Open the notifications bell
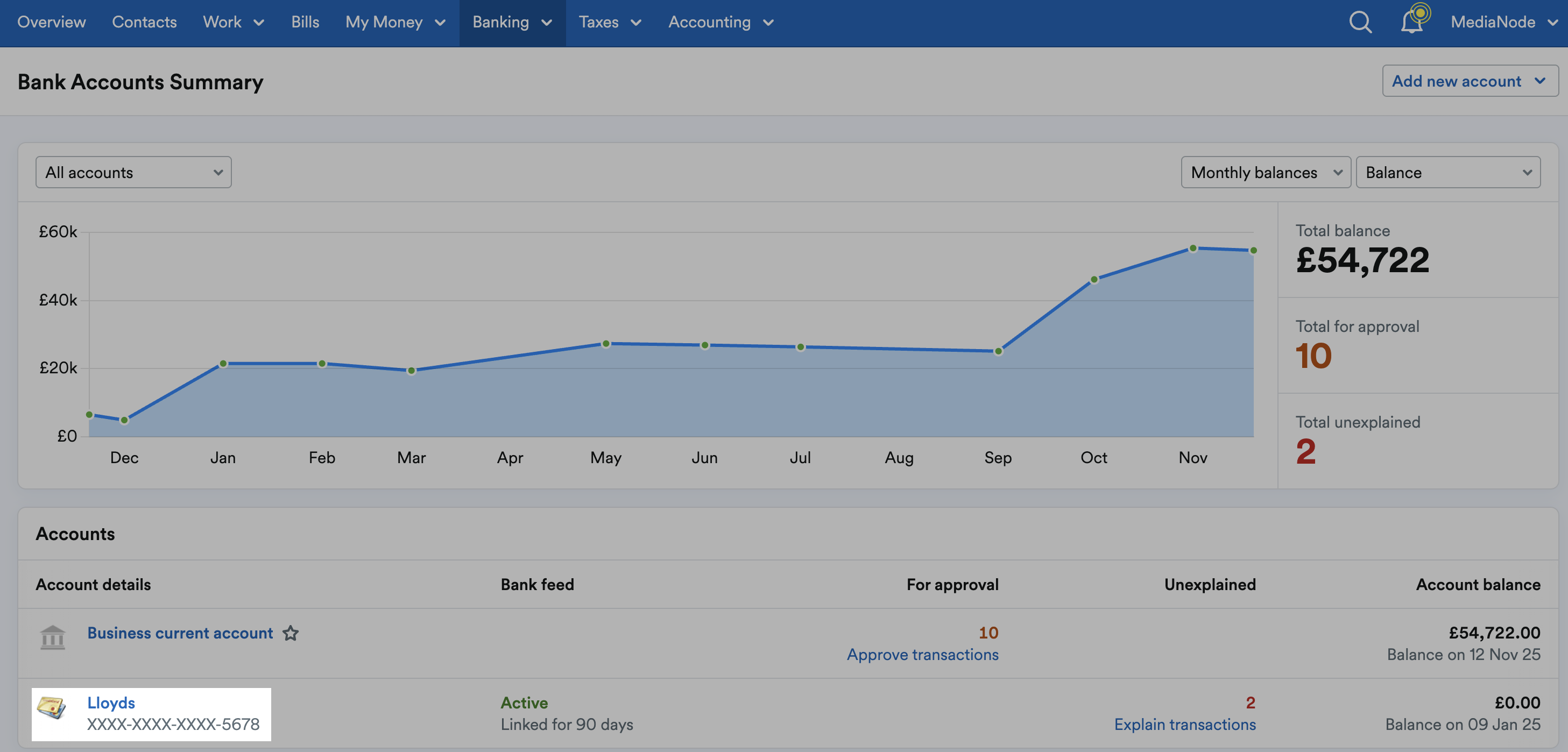 coord(1412,22)
